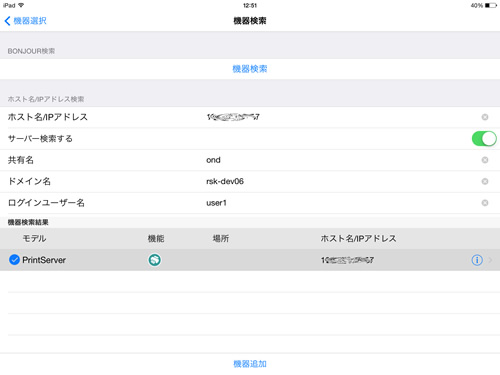Click the ホスト名/IPアドレス results column header

click(358, 238)
